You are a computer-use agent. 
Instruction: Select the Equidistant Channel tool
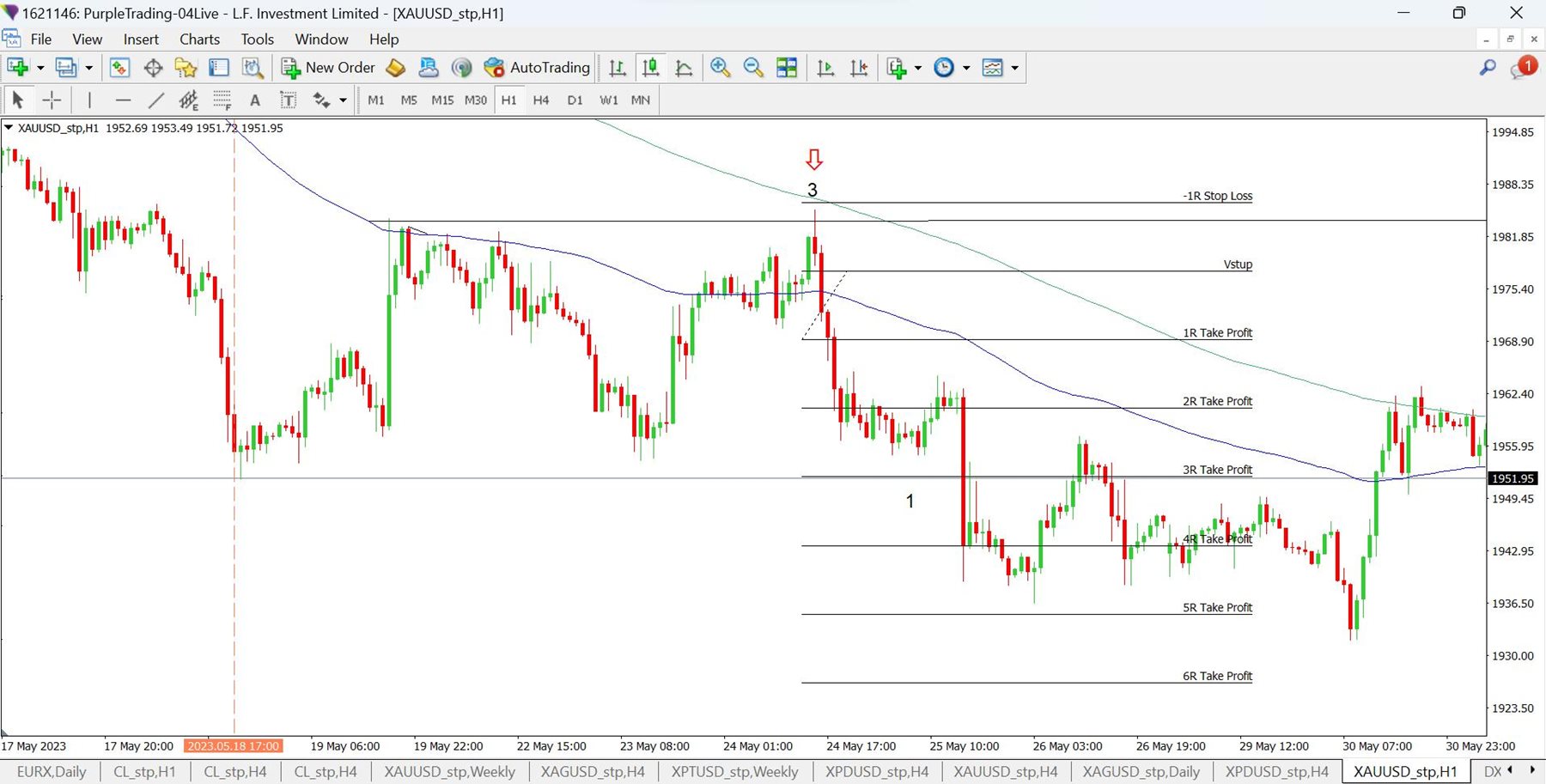[189, 100]
